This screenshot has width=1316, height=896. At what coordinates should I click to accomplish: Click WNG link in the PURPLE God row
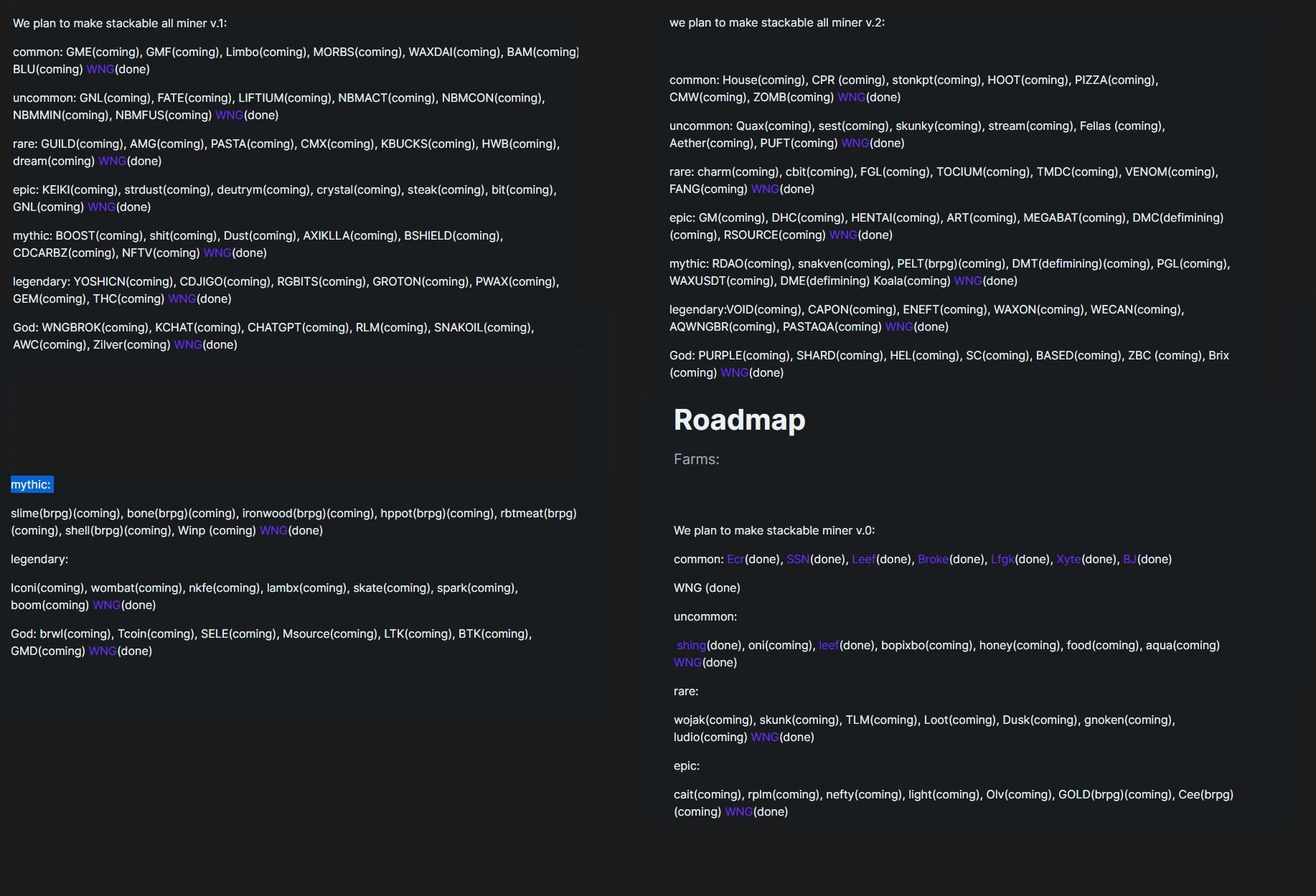734,373
